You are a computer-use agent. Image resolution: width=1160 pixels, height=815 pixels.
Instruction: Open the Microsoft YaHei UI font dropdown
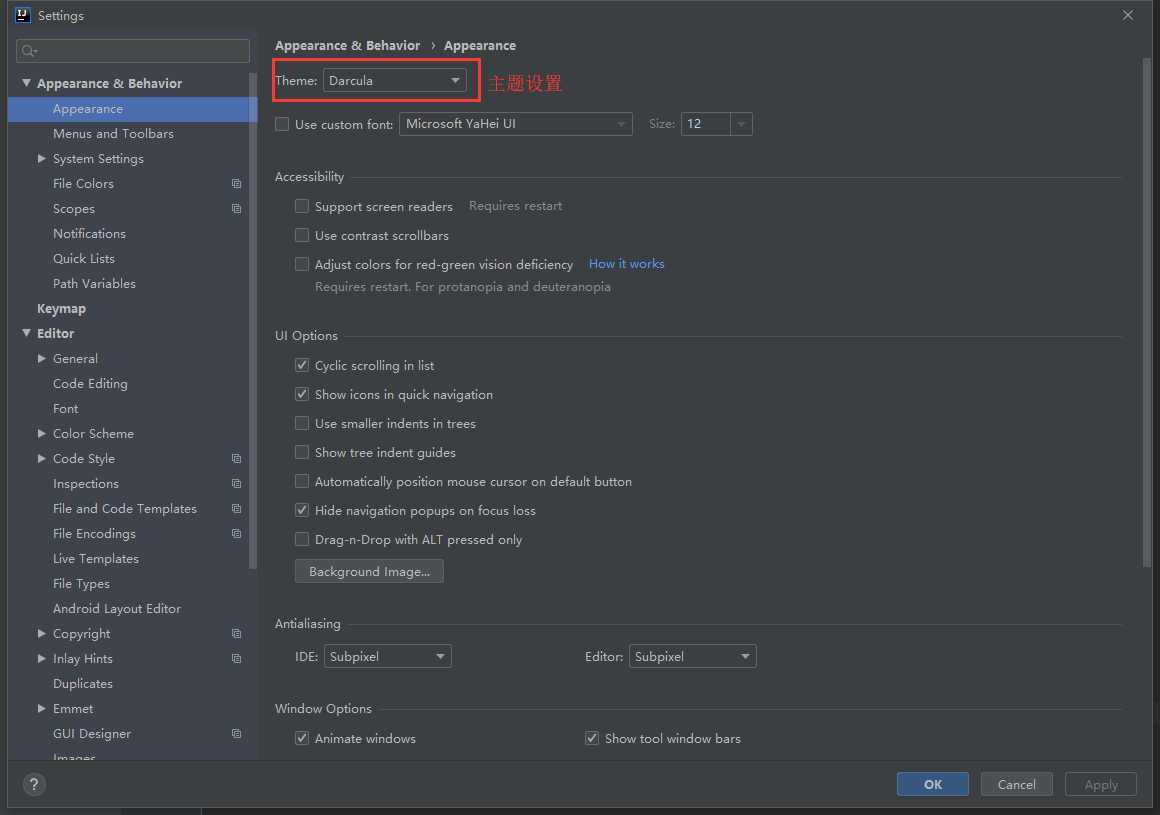coord(516,124)
